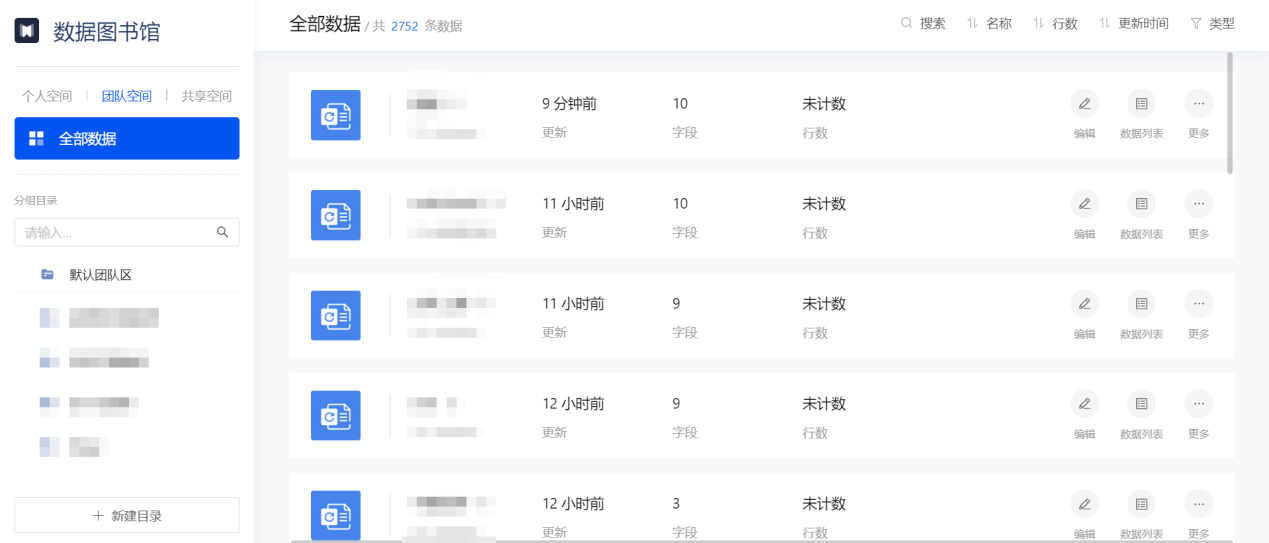Select 全部数据 in the sidebar
This screenshot has height=543, width=1269.
pyautogui.click(x=127, y=139)
